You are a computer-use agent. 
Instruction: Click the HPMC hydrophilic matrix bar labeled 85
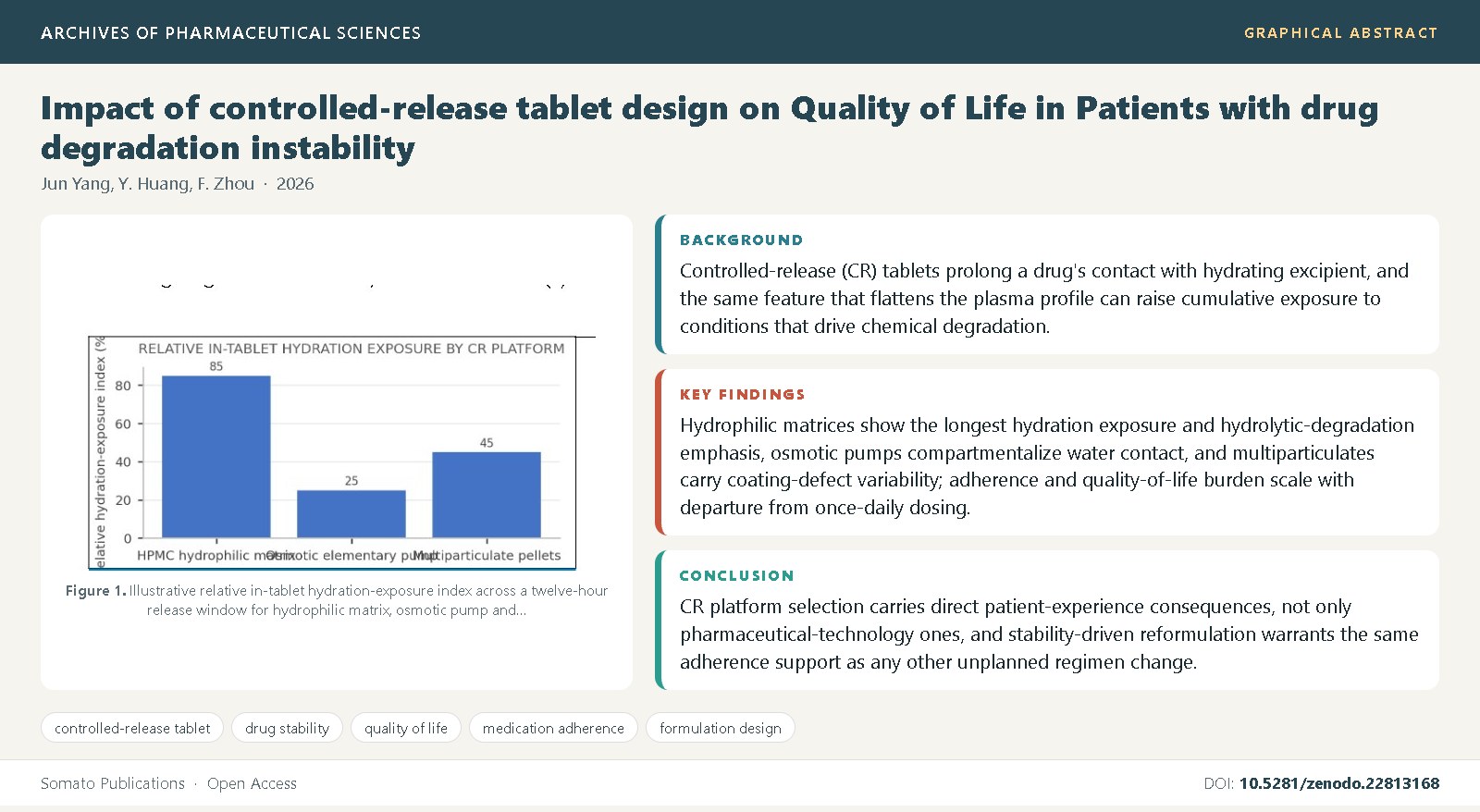216,457
